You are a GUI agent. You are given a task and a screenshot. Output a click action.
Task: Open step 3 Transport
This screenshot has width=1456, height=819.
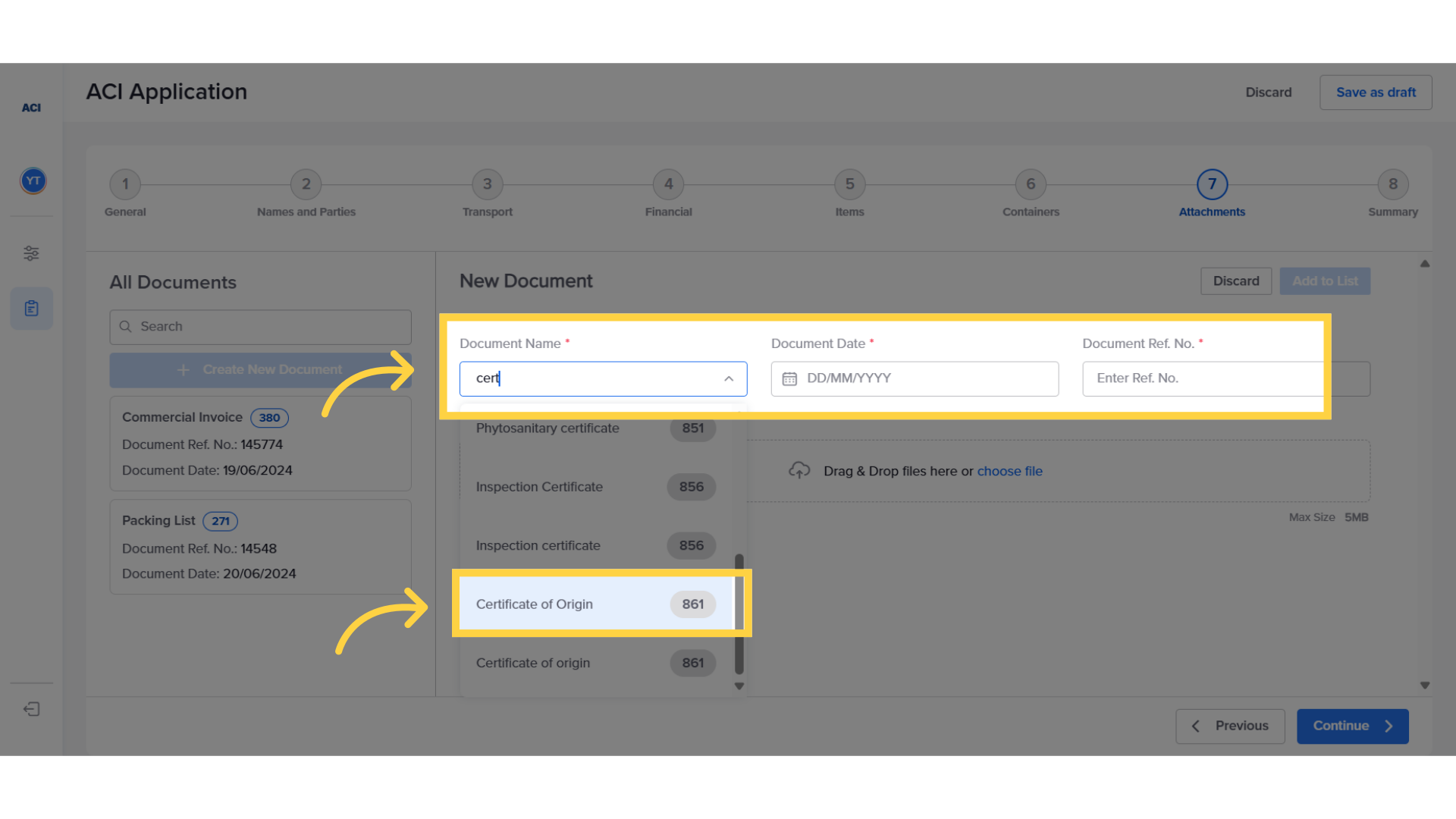(487, 184)
